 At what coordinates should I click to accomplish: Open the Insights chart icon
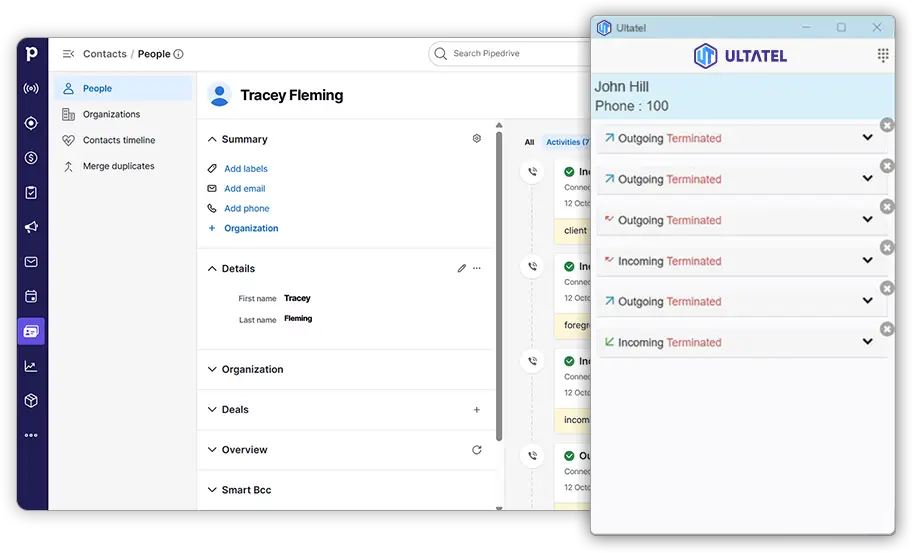tap(31, 366)
